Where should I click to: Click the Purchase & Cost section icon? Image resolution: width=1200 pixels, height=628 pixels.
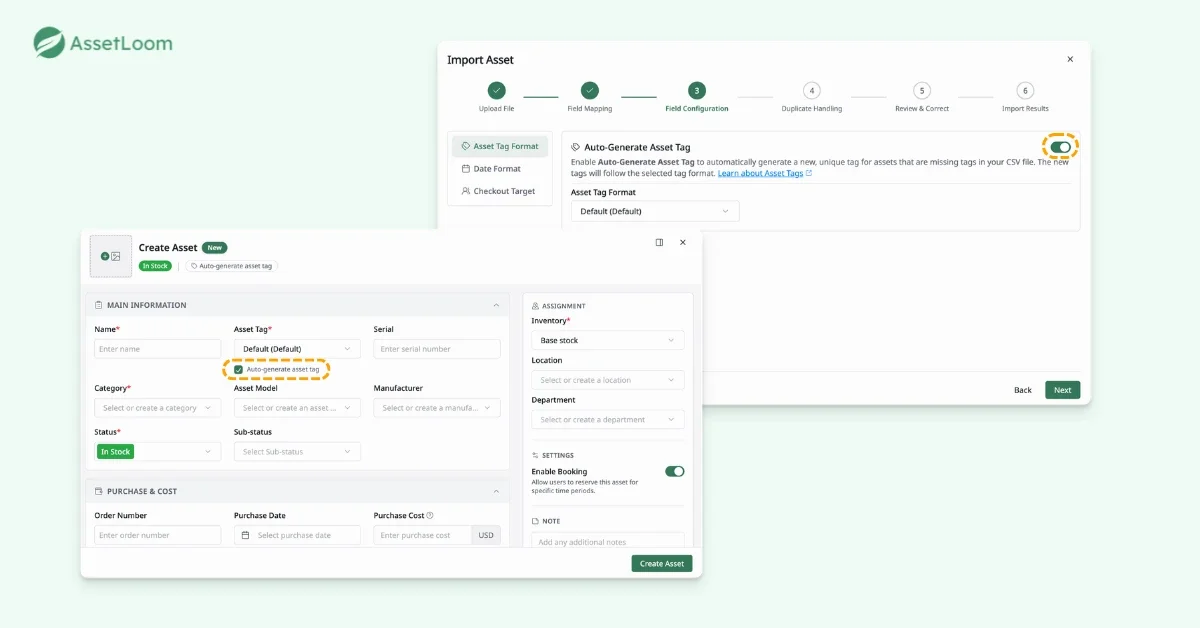point(99,491)
